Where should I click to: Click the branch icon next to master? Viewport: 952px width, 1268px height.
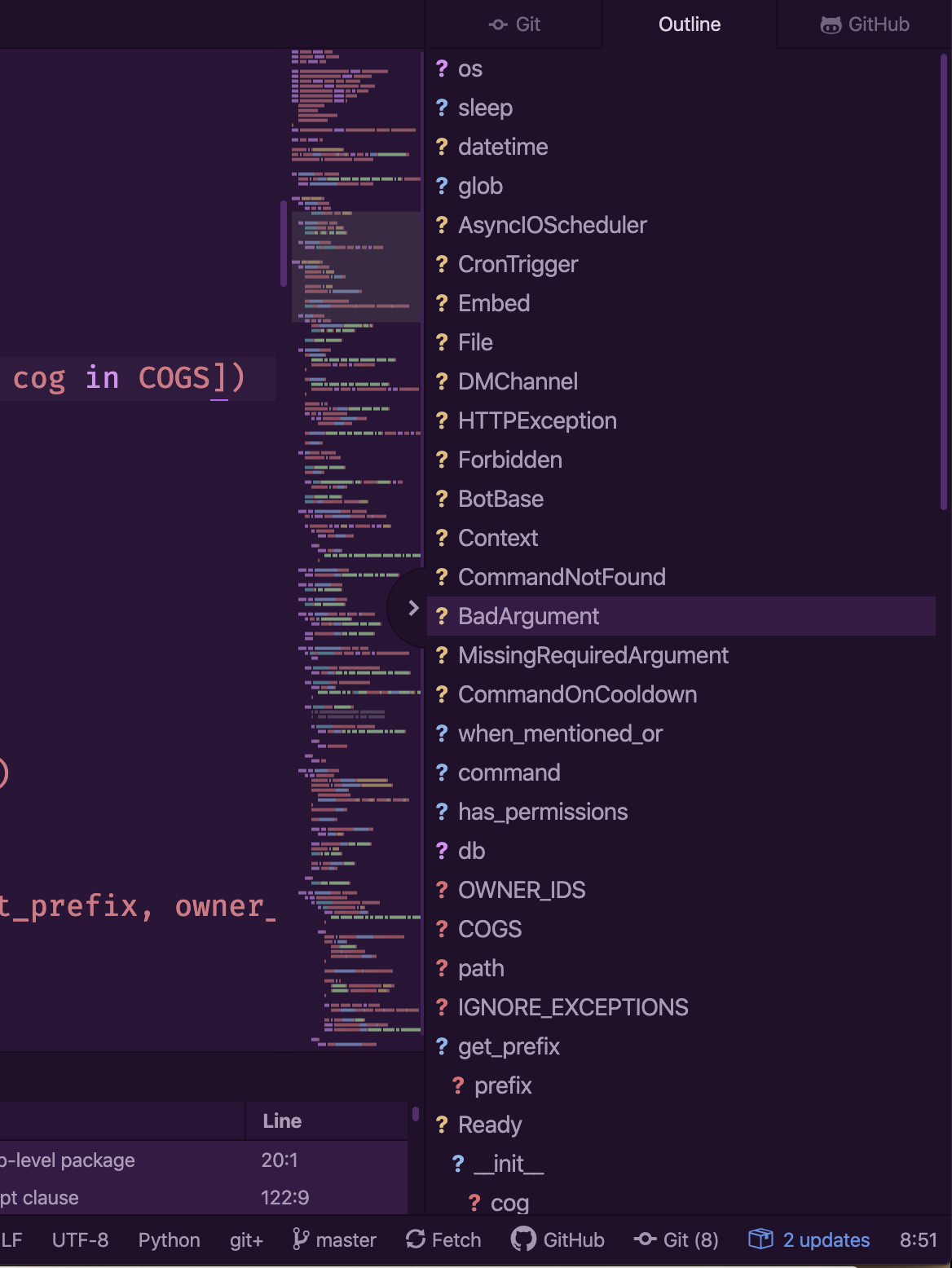point(301,1239)
